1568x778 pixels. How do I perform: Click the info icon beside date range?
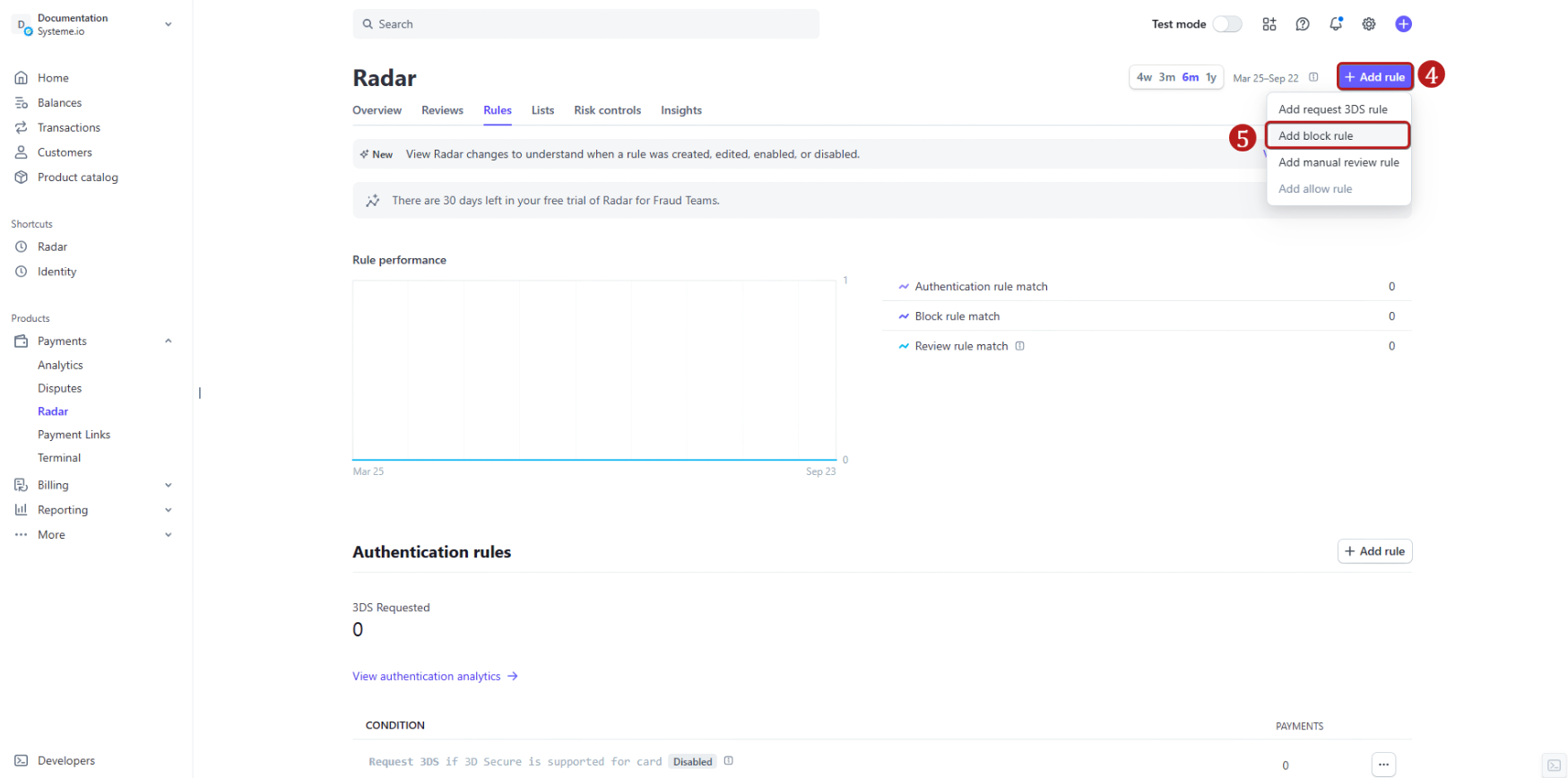[1313, 77]
